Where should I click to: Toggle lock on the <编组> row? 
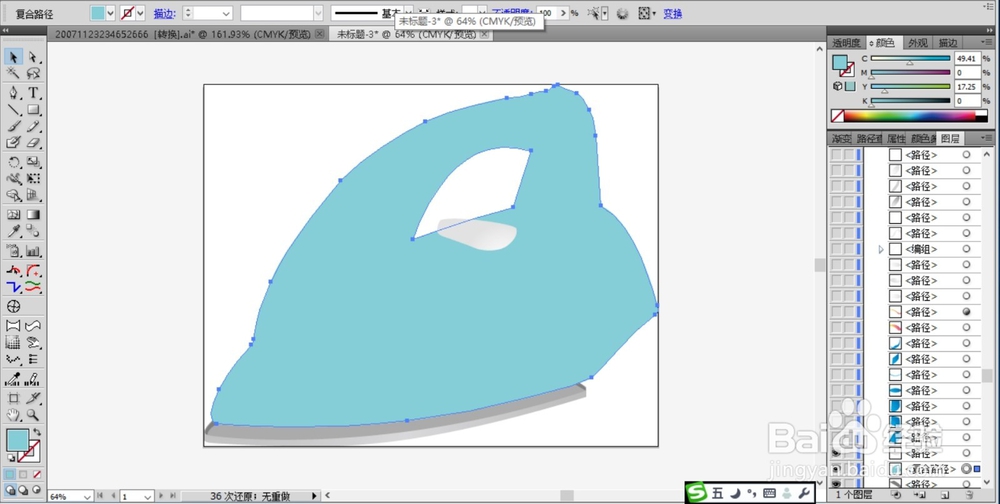[x=848, y=249]
